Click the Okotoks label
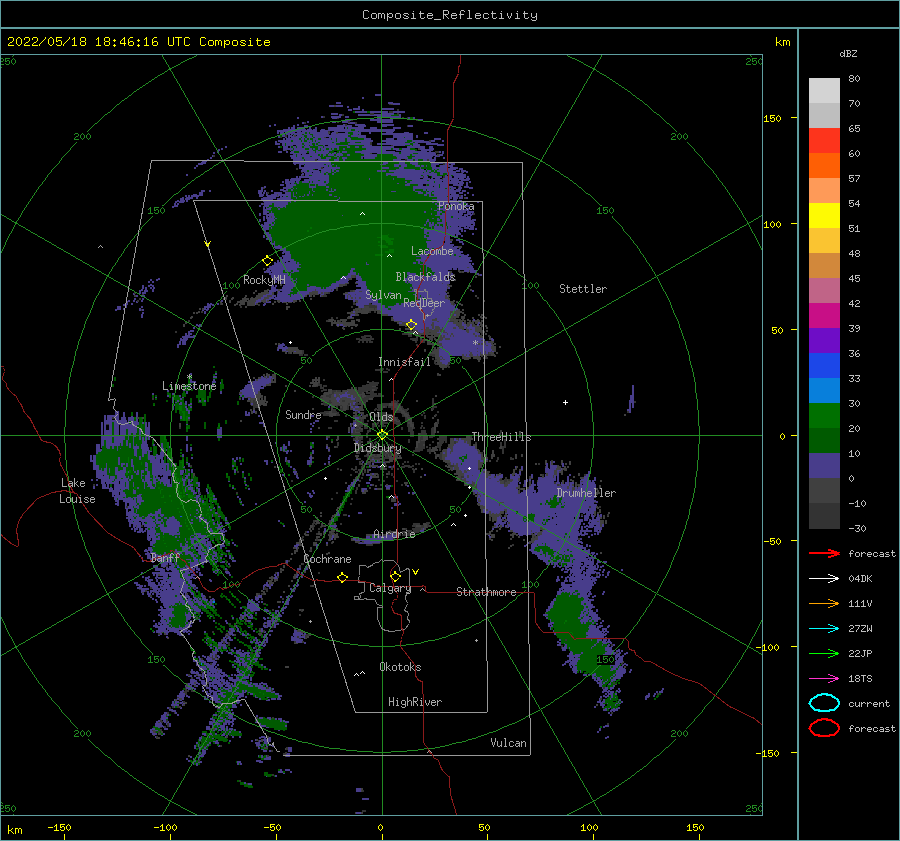 pos(400,667)
